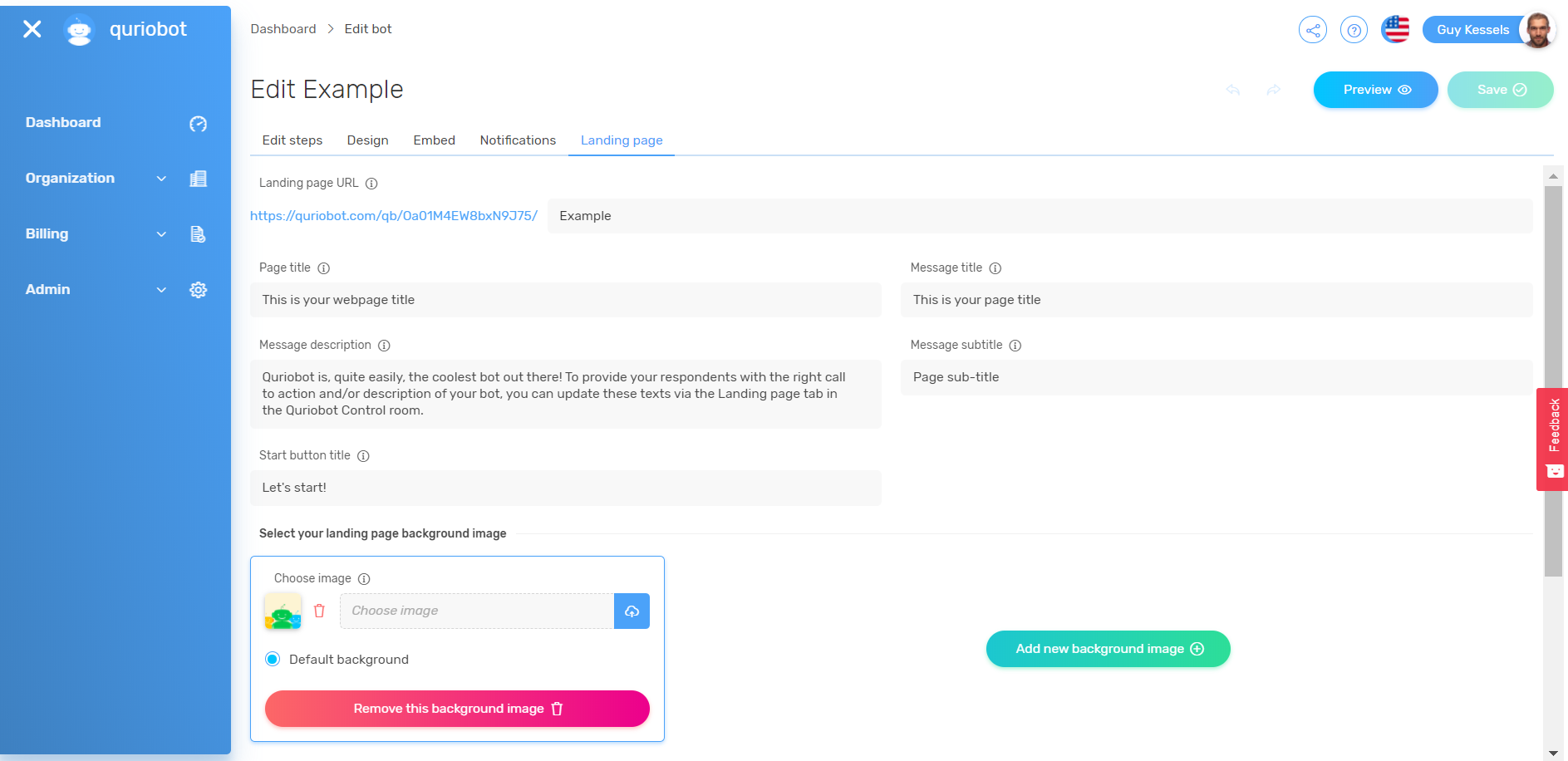The image size is (1568, 761).
Task: Expand the Admin menu chevron
Action: 162,290
